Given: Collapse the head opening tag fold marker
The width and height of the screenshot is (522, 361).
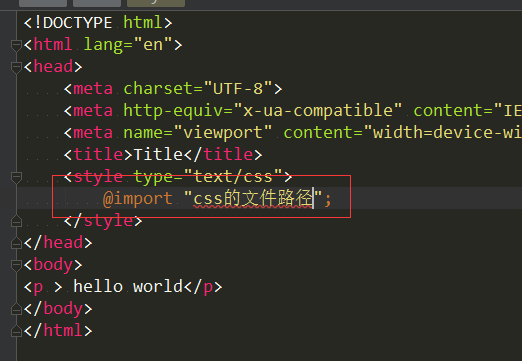Looking at the screenshot, I should pyautogui.click(x=16, y=67).
